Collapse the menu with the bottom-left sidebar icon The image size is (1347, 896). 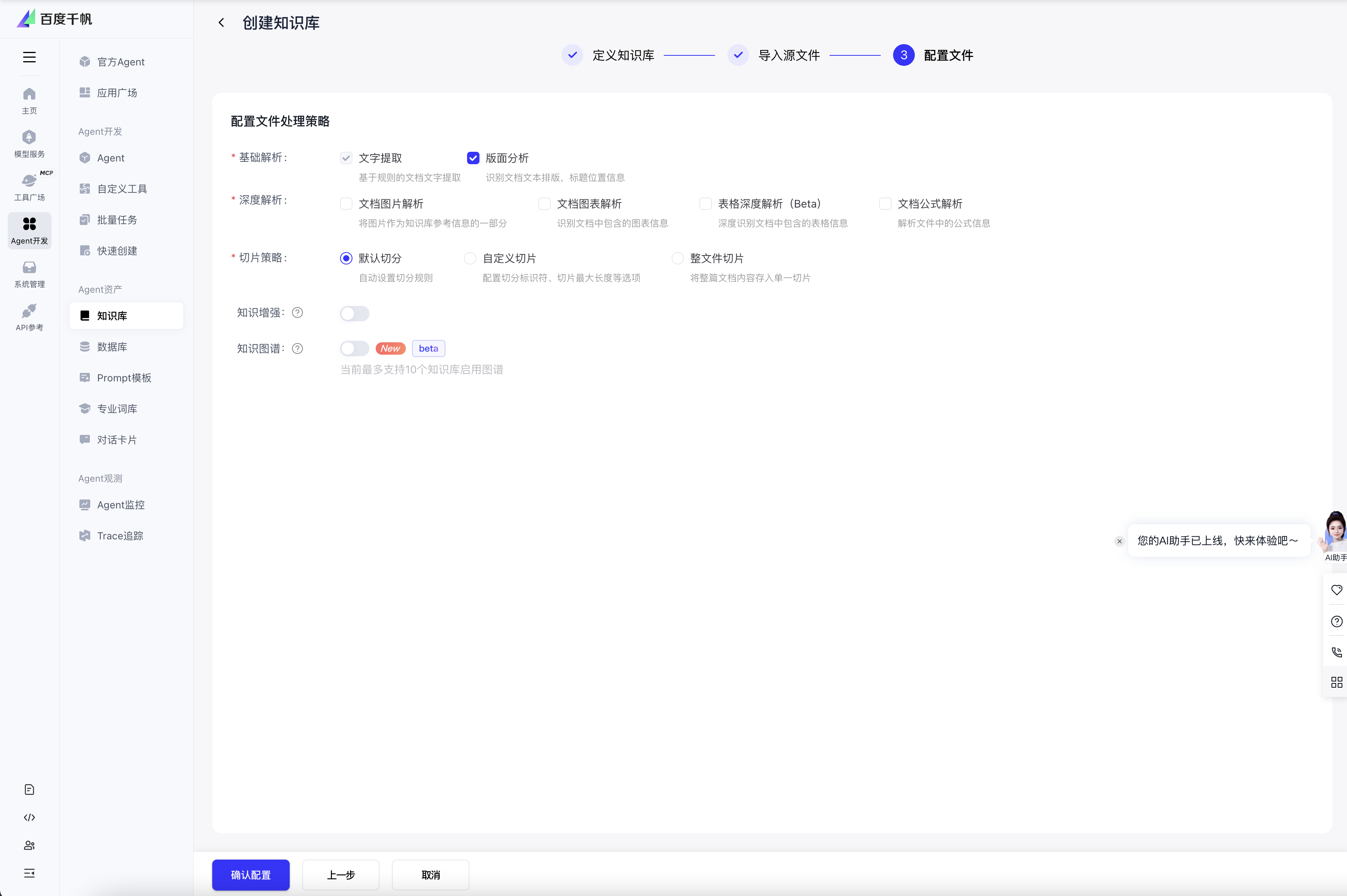(29, 873)
